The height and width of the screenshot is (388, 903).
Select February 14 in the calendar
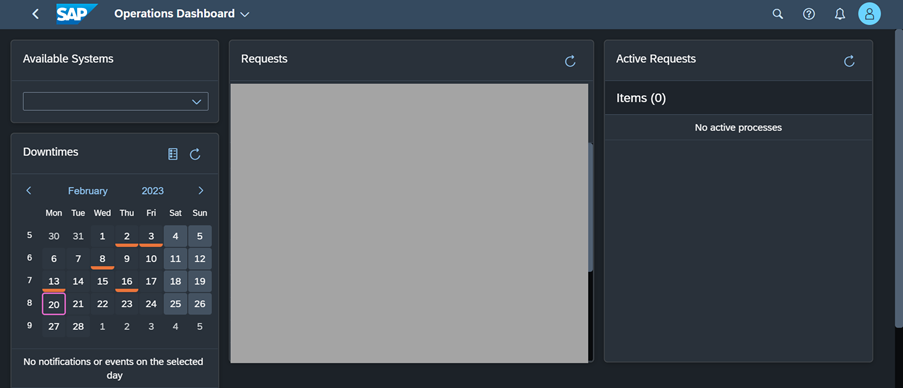(x=78, y=282)
